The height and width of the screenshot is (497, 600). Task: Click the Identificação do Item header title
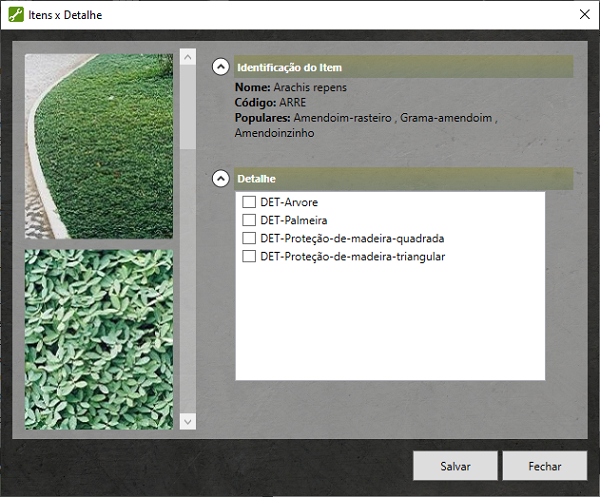coord(290,68)
